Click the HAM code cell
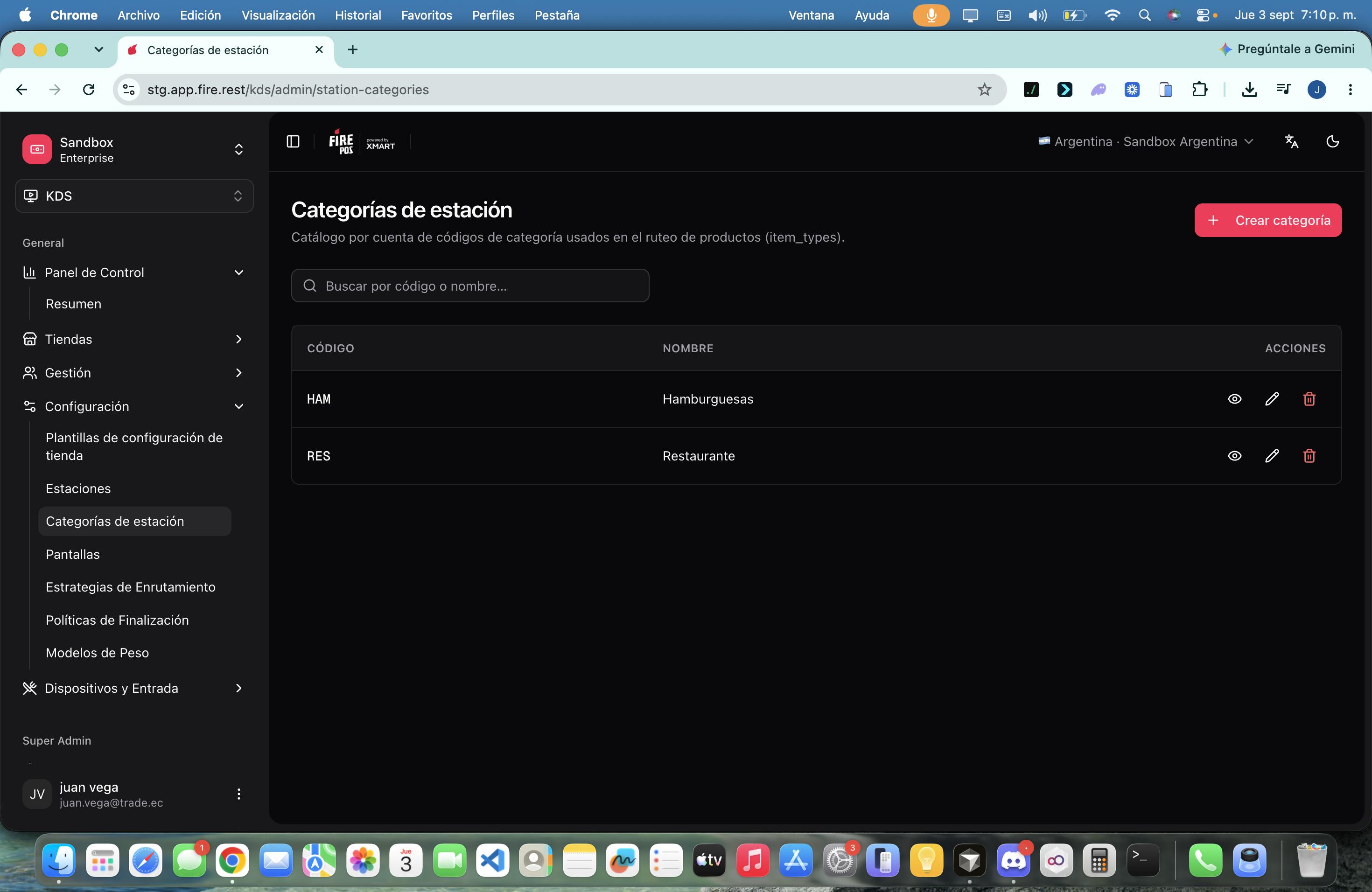 coord(318,399)
